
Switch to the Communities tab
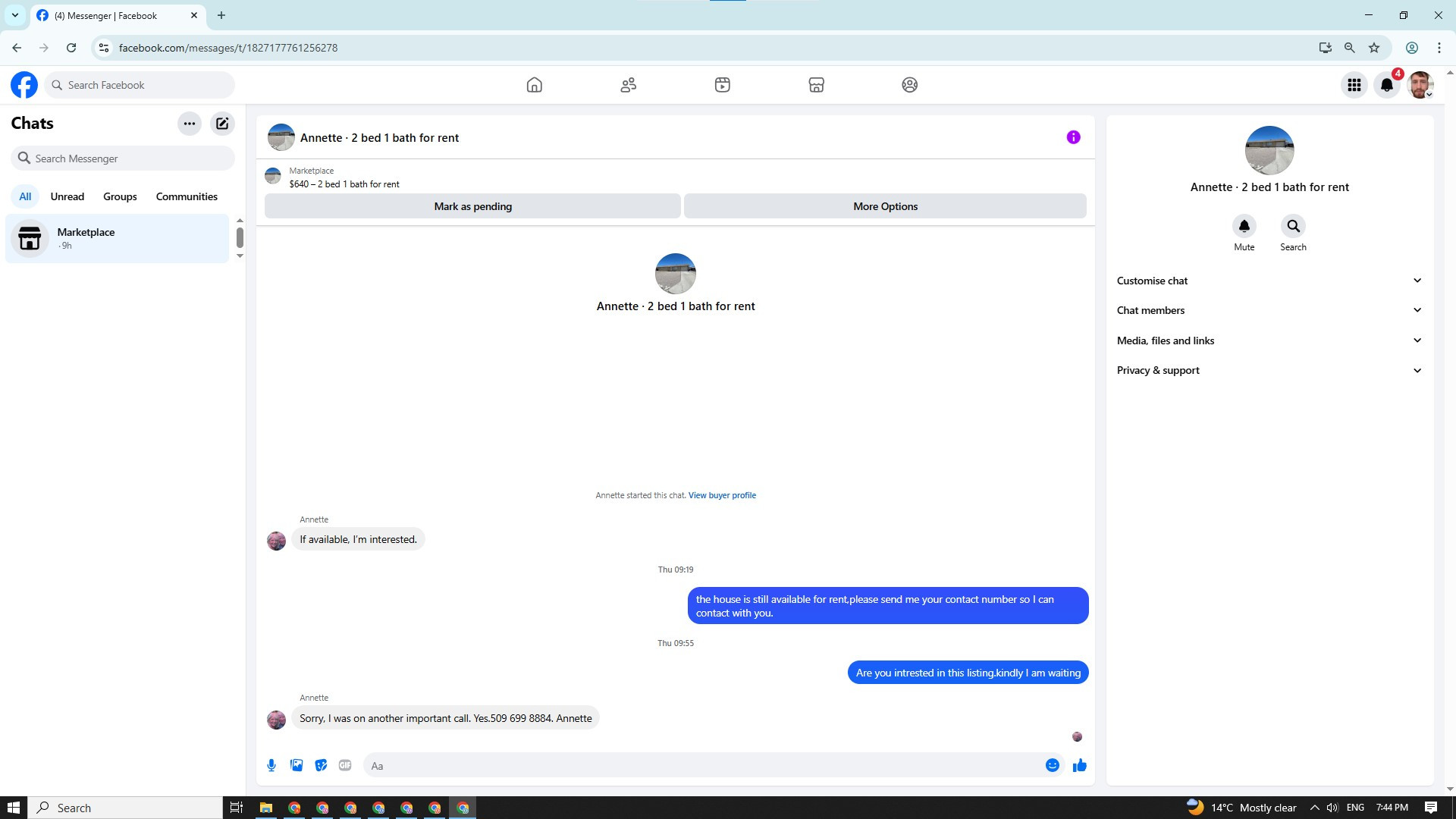point(187,196)
